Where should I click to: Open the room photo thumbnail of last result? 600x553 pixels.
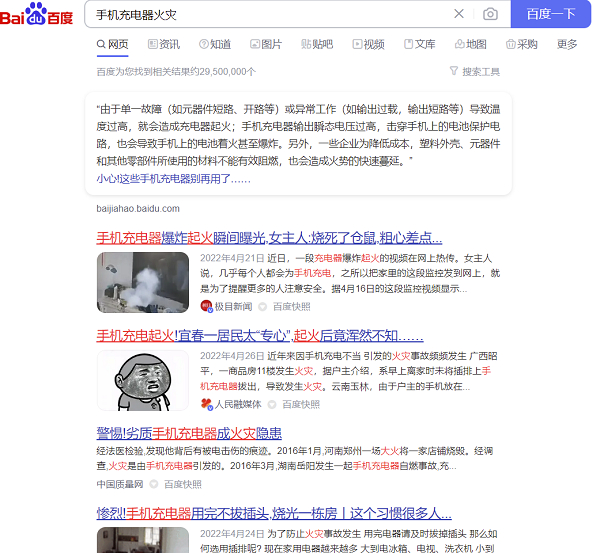pyautogui.click(x=143, y=540)
